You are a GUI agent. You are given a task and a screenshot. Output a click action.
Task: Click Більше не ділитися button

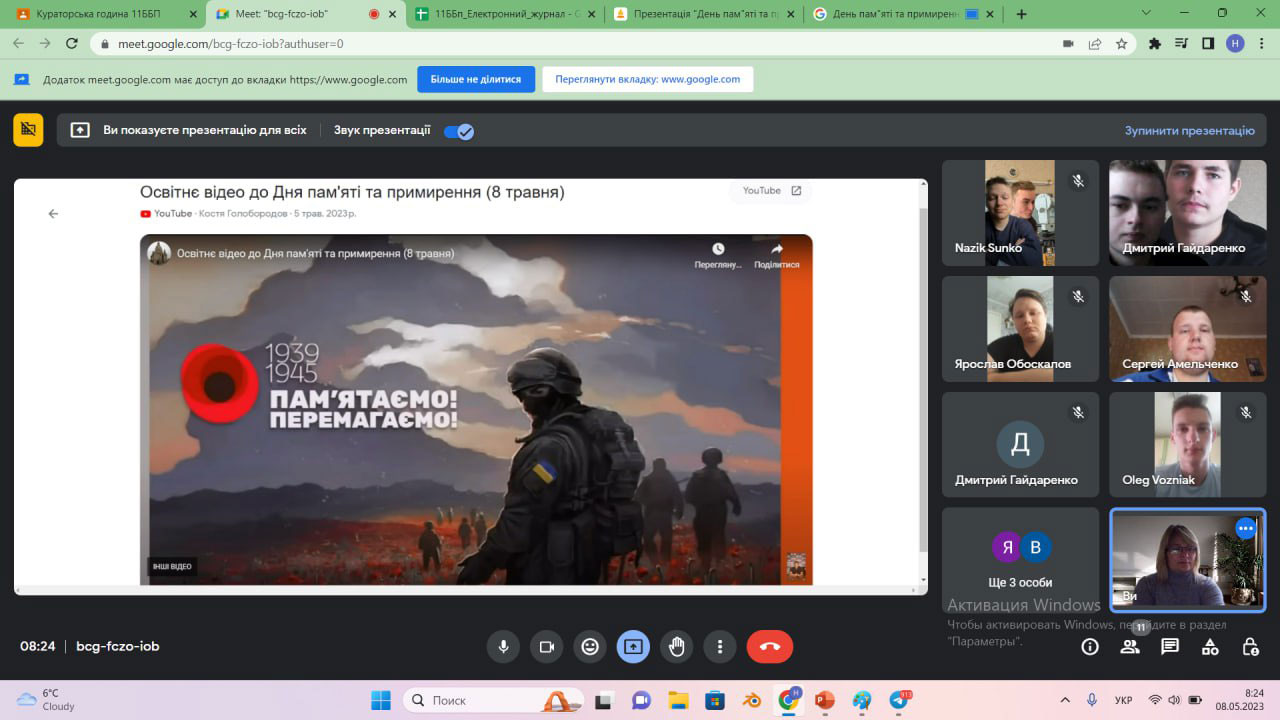coord(476,79)
